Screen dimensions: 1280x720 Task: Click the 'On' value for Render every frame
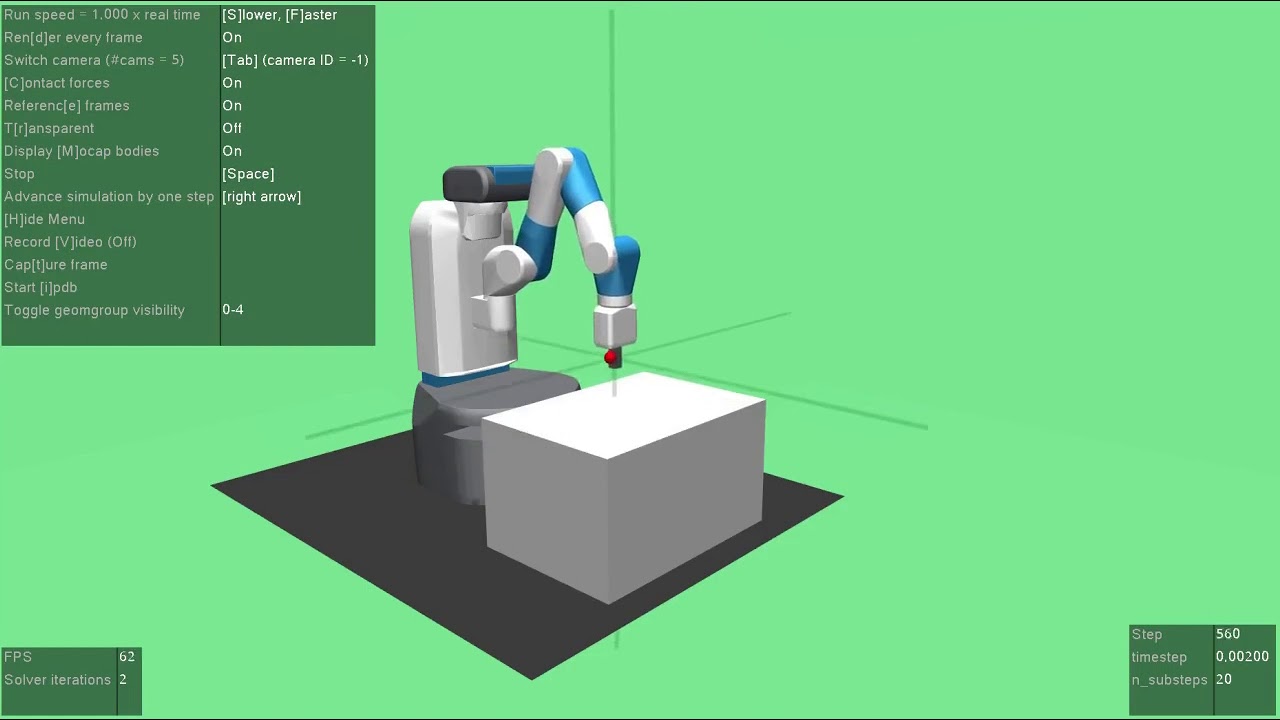point(232,38)
